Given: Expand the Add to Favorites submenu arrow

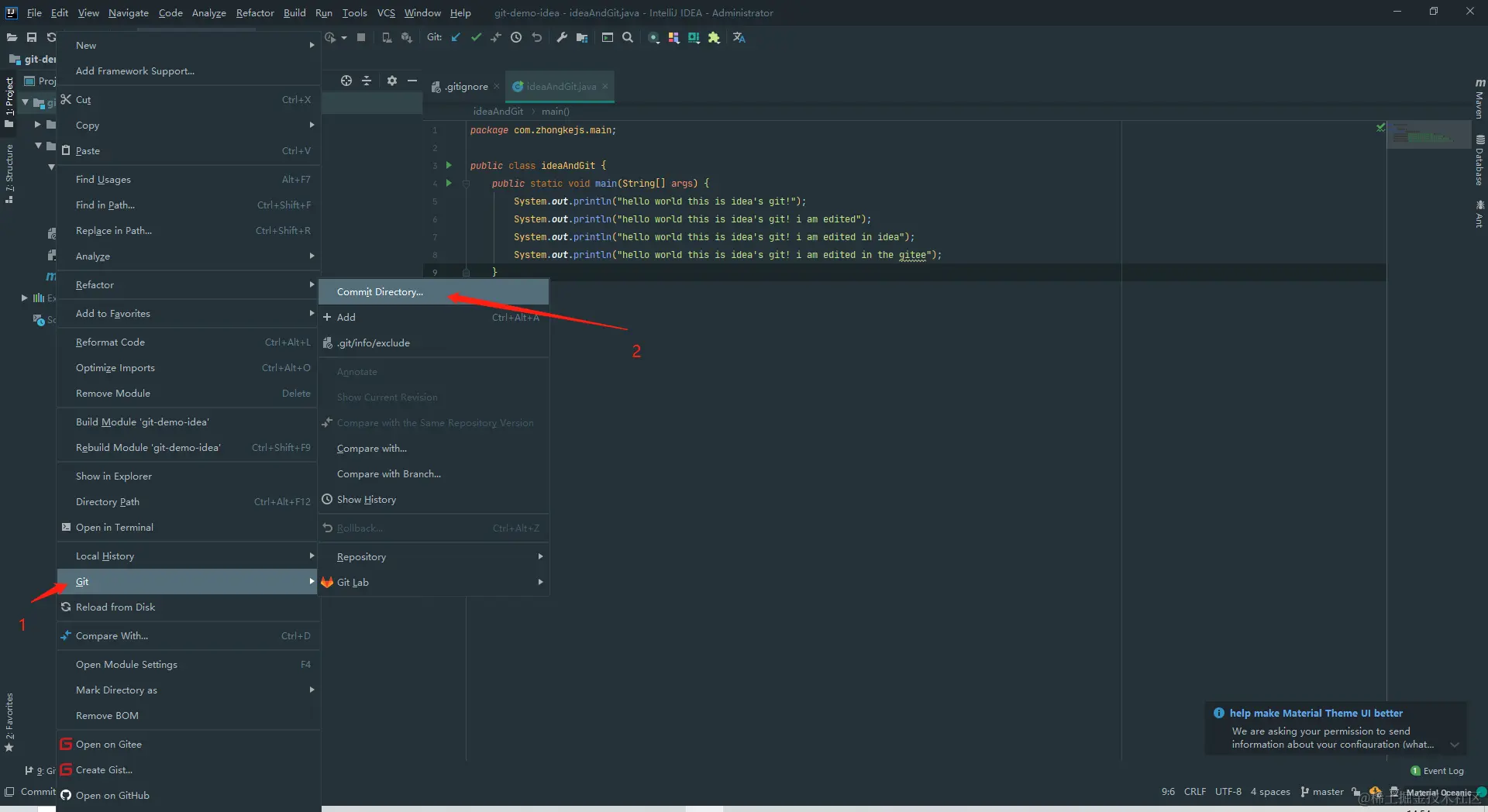Looking at the screenshot, I should click(x=312, y=313).
